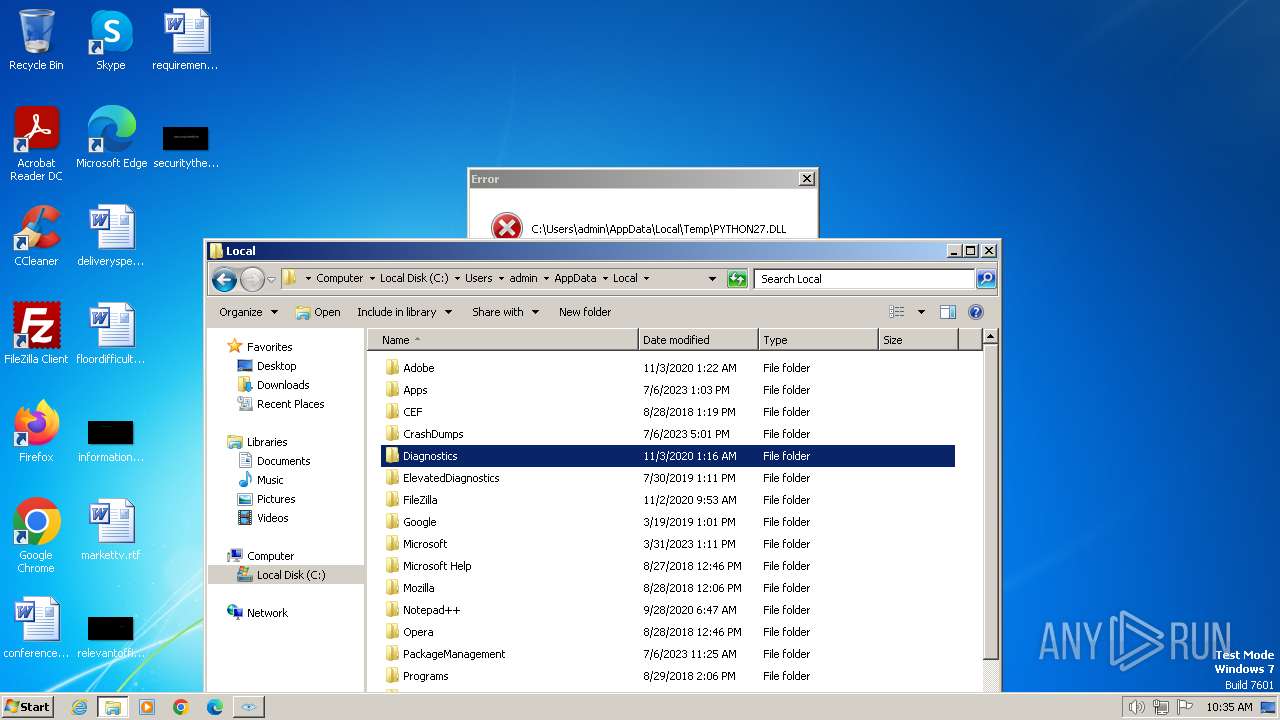Click the Explorer Back navigation button
Image resolution: width=1280 pixels, height=720 pixels.
point(224,279)
